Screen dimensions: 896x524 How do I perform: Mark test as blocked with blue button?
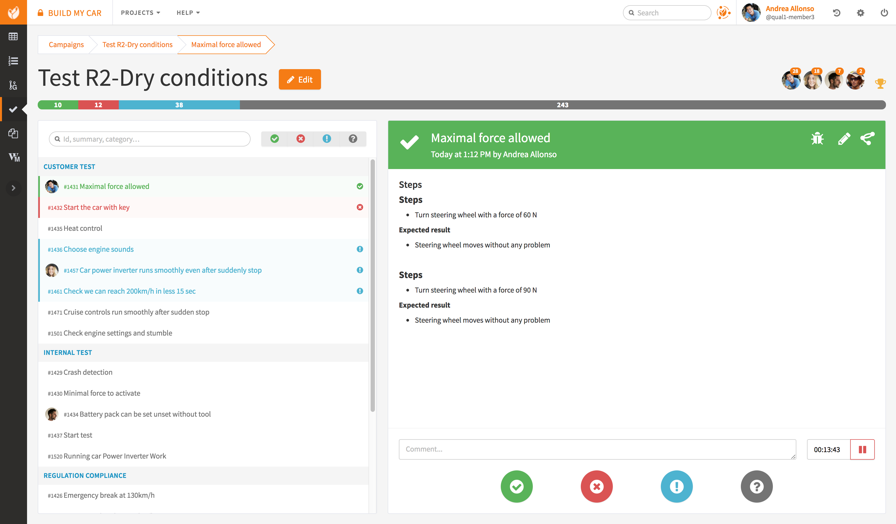[x=677, y=486]
